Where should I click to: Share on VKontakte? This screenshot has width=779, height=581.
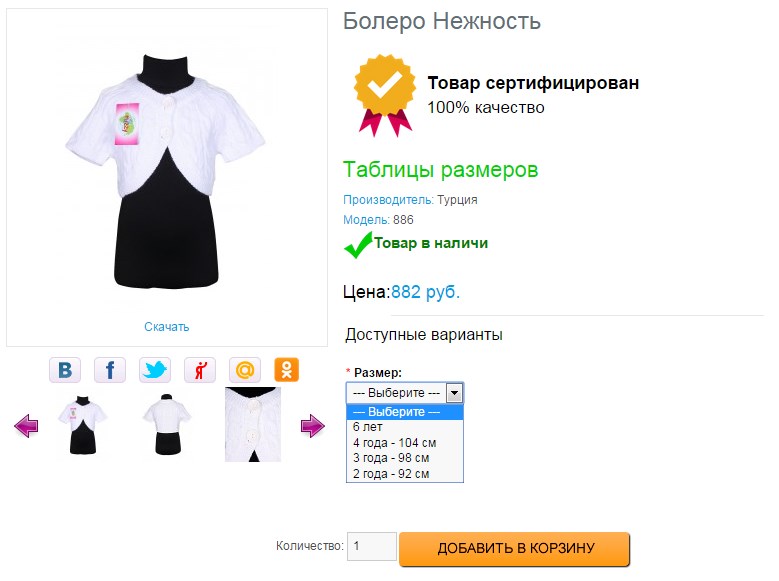tap(65, 370)
